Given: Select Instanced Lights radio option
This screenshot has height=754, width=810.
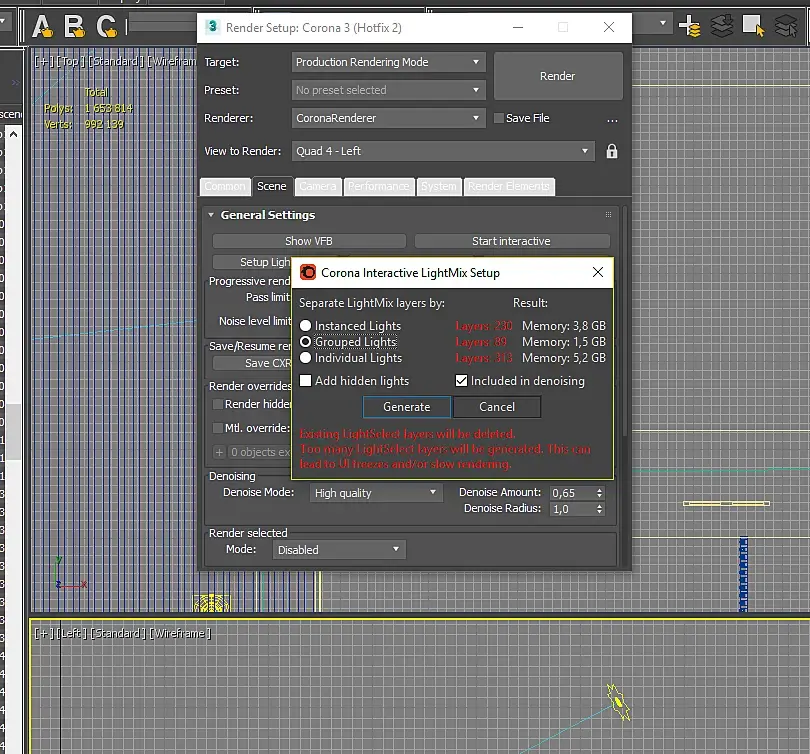Looking at the screenshot, I should click(x=305, y=326).
